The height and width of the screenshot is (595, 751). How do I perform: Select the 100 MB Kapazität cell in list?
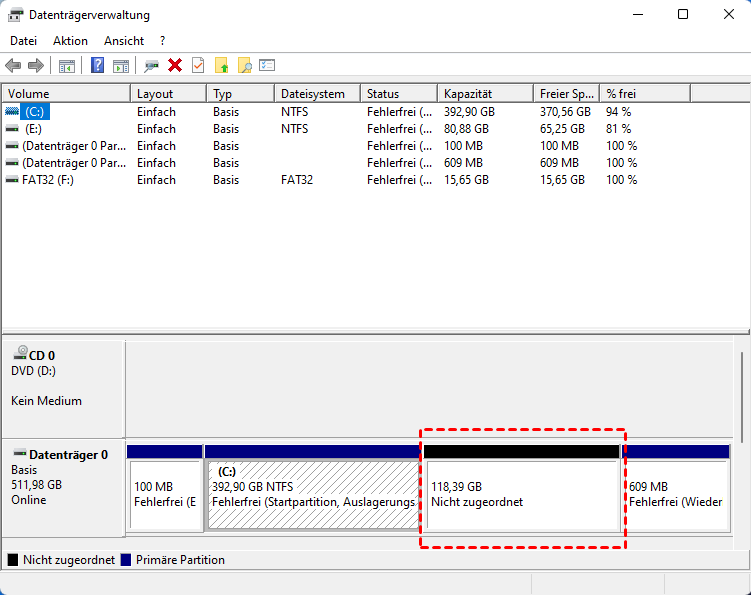click(x=463, y=146)
